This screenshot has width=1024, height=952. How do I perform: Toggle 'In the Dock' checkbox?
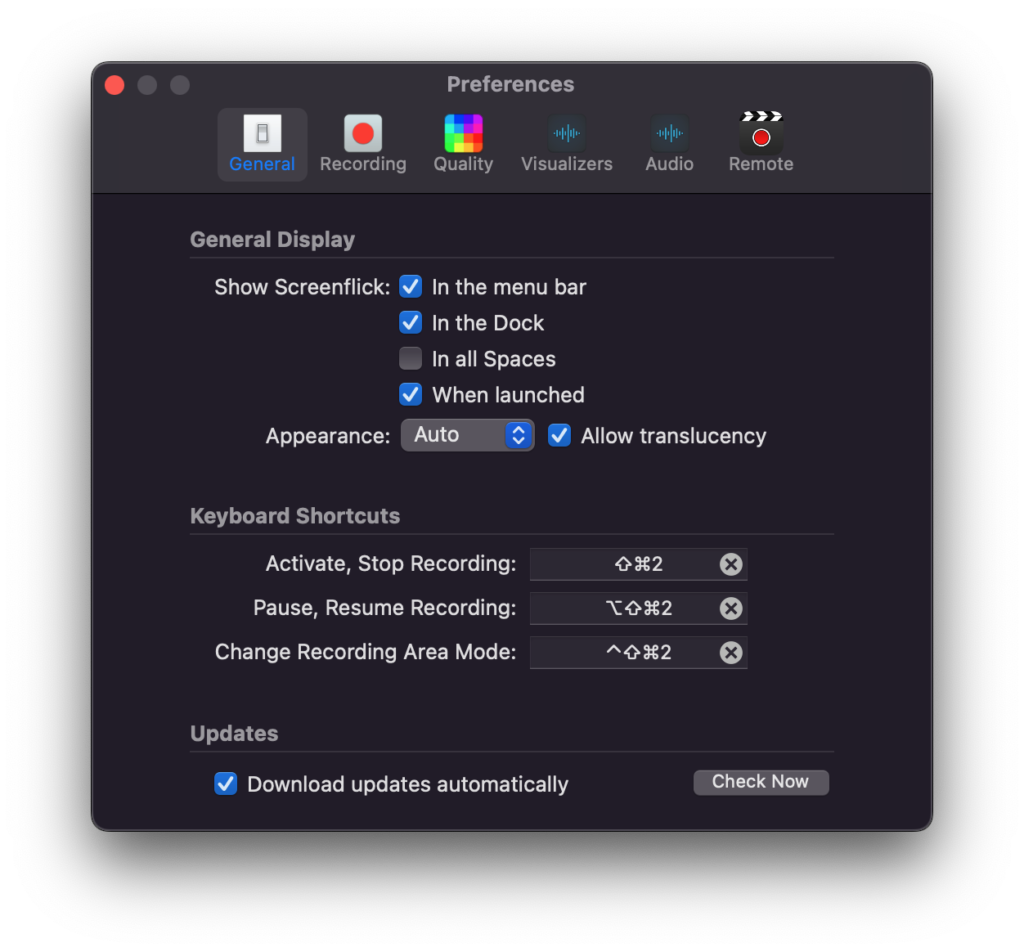click(x=411, y=323)
